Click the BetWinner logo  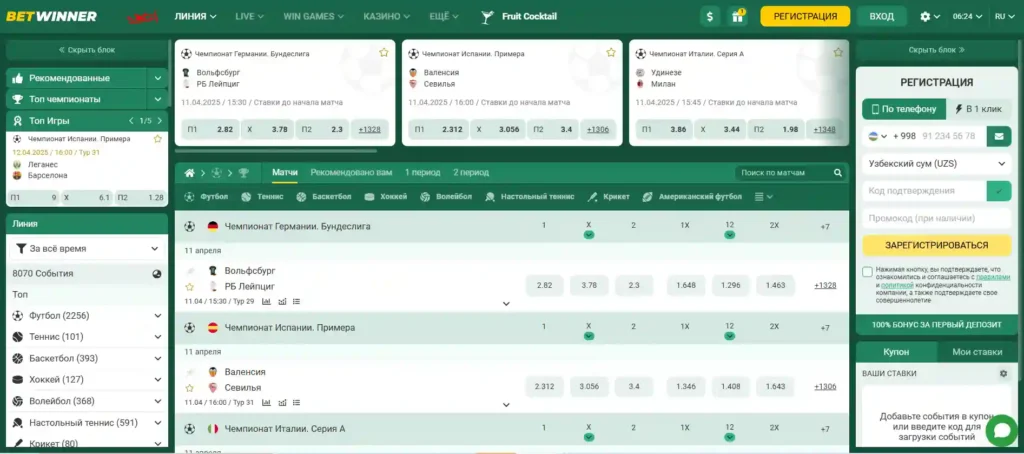52,16
